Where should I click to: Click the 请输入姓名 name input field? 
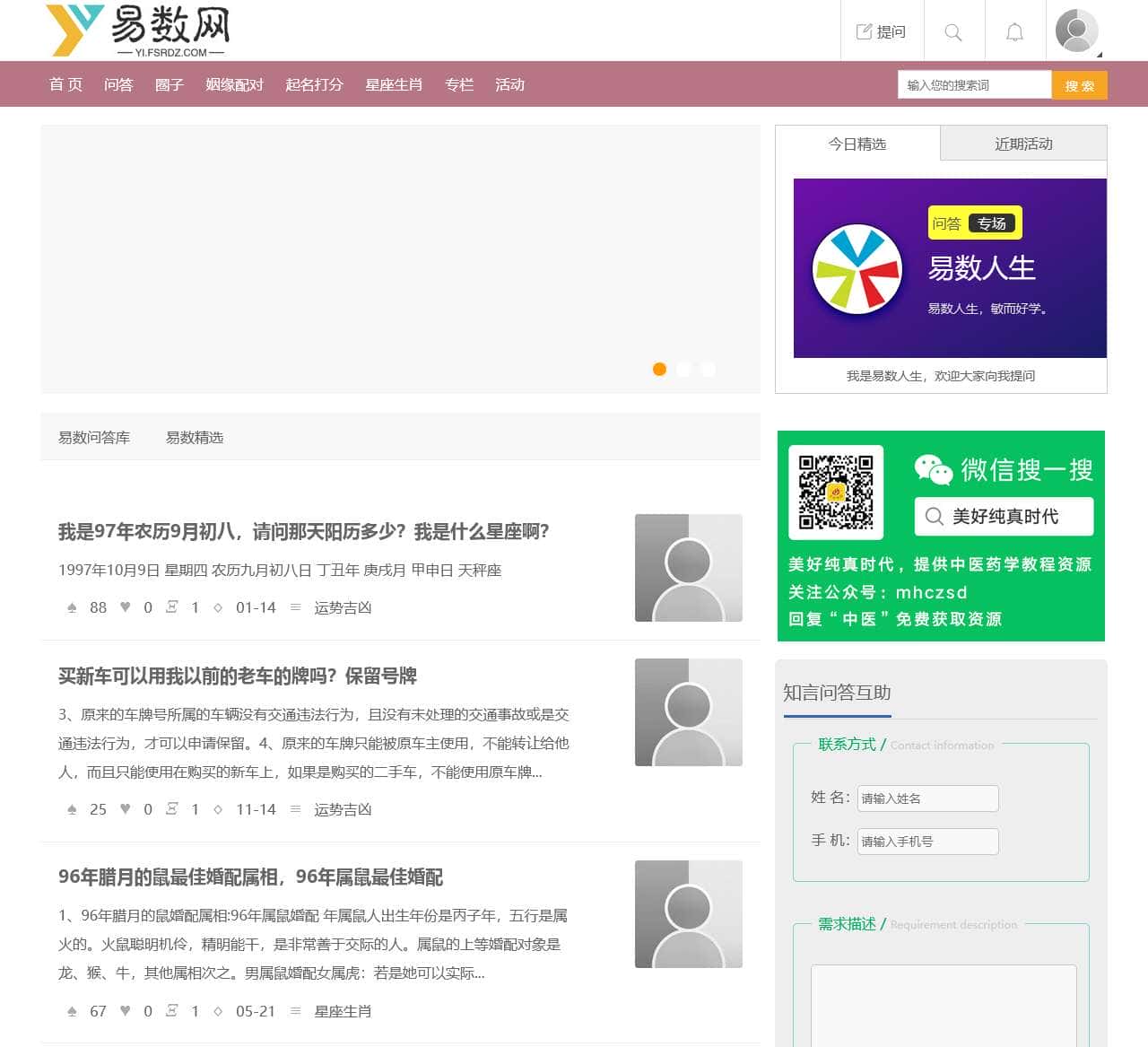click(927, 798)
